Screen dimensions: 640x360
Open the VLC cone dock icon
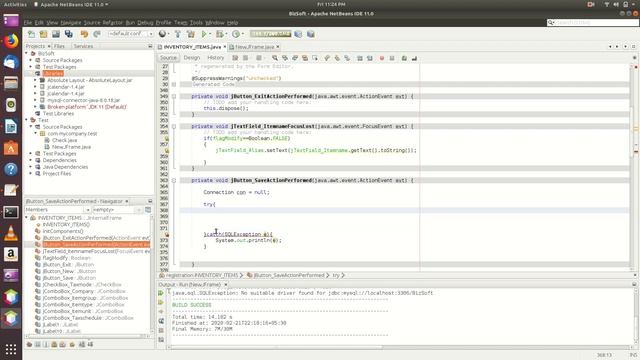point(11,233)
